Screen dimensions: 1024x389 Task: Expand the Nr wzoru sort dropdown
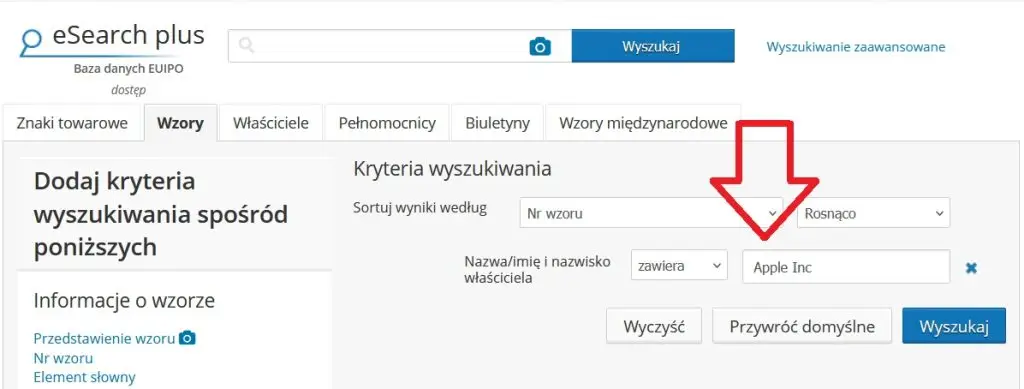pos(651,213)
